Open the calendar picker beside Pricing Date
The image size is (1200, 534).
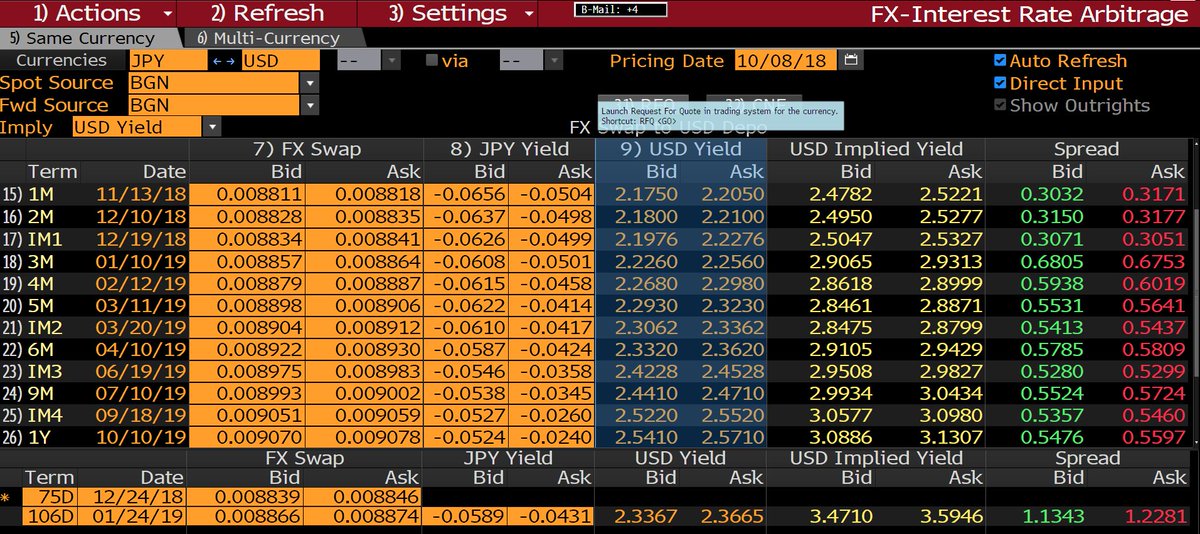(x=850, y=61)
